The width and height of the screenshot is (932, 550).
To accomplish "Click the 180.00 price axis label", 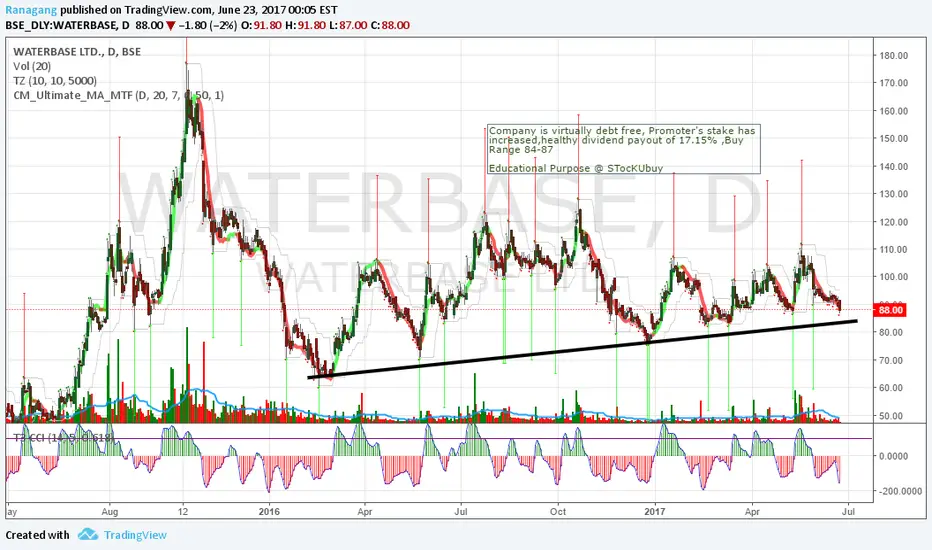I will pyautogui.click(x=894, y=55).
